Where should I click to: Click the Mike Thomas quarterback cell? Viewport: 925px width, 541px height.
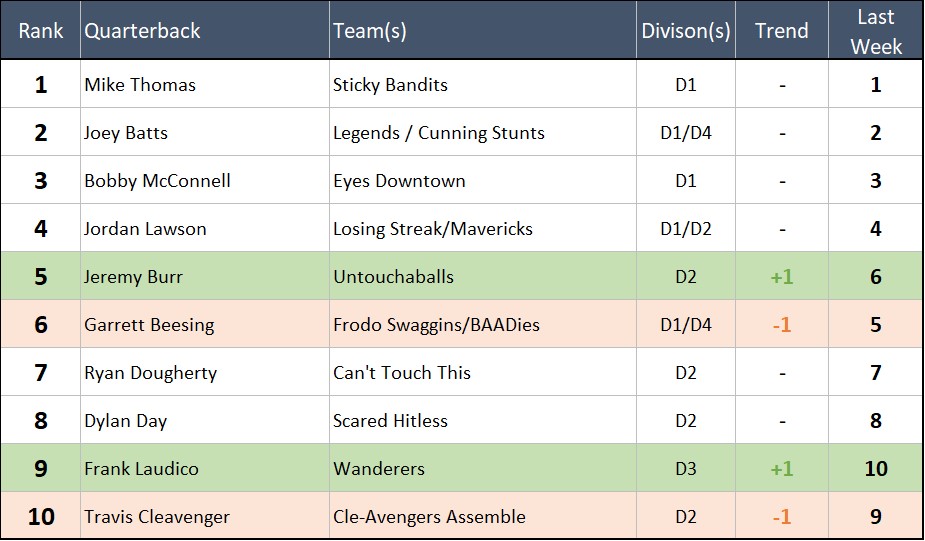click(140, 85)
